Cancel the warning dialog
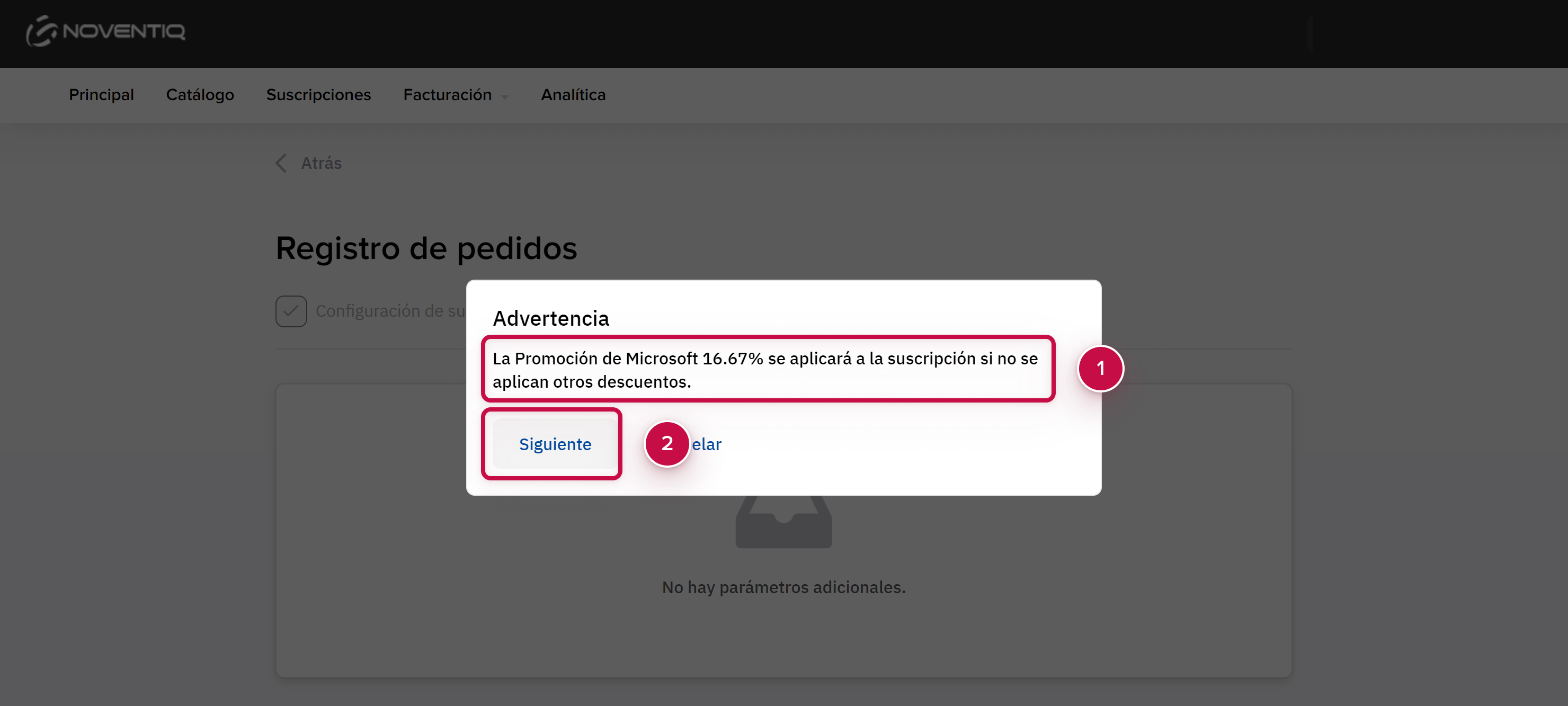This screenshot has width=1568, height=706. pyautogui.click(x=706, y=444)
